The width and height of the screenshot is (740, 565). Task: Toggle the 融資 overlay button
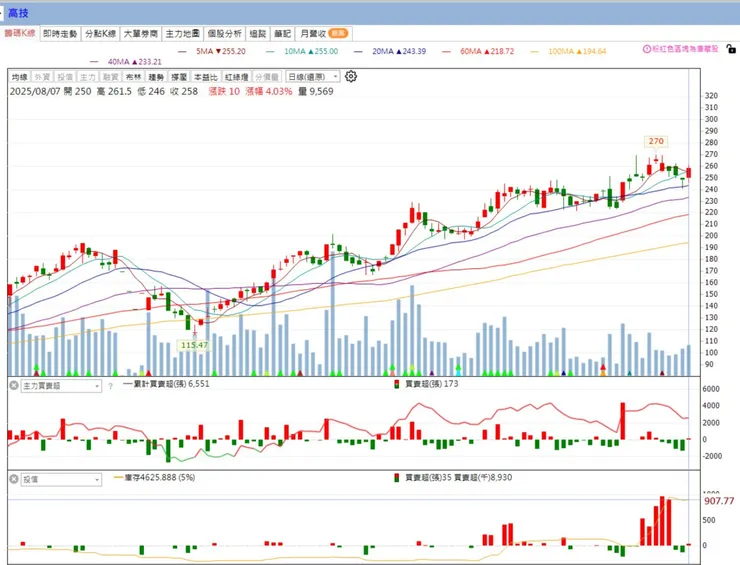(x=110, y=77)
